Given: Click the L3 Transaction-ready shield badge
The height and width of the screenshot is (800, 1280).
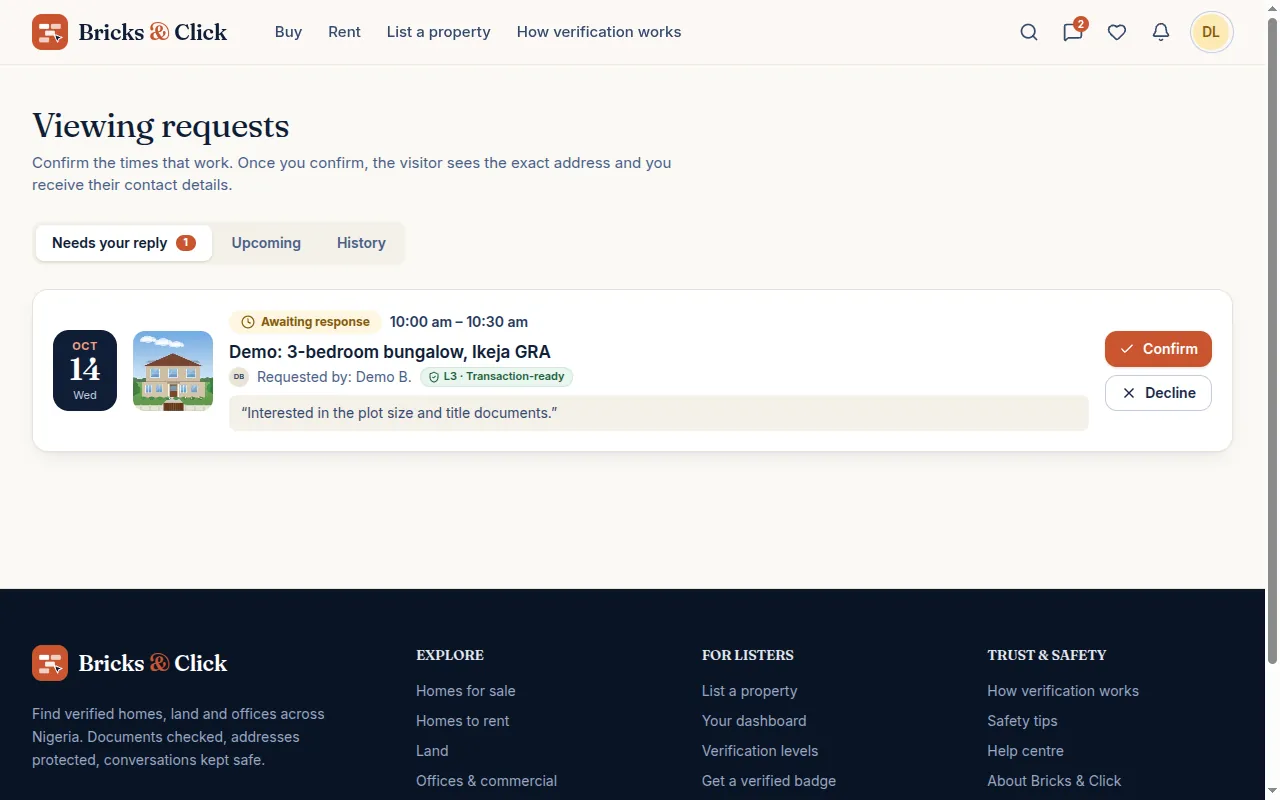Looking at the screenshot, I should pyautogui.click(x=496, y=377).
